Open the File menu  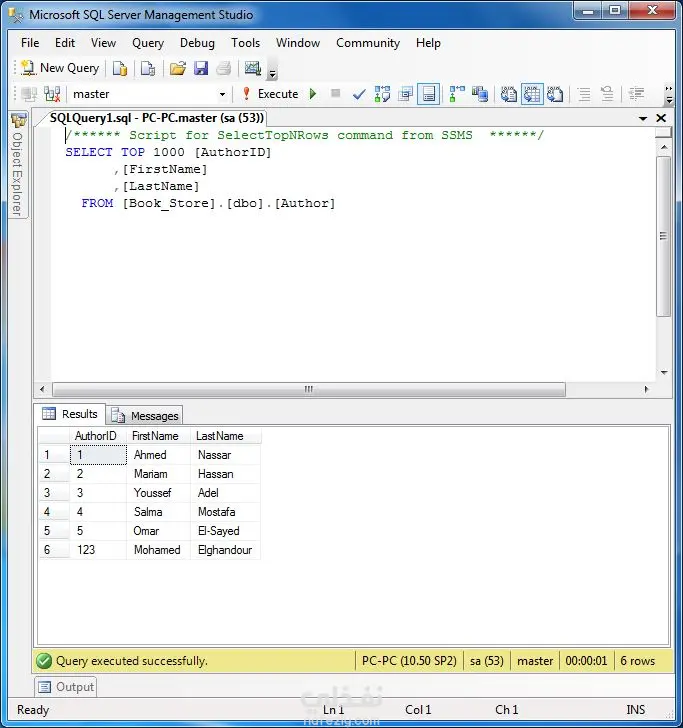point(30,43)
